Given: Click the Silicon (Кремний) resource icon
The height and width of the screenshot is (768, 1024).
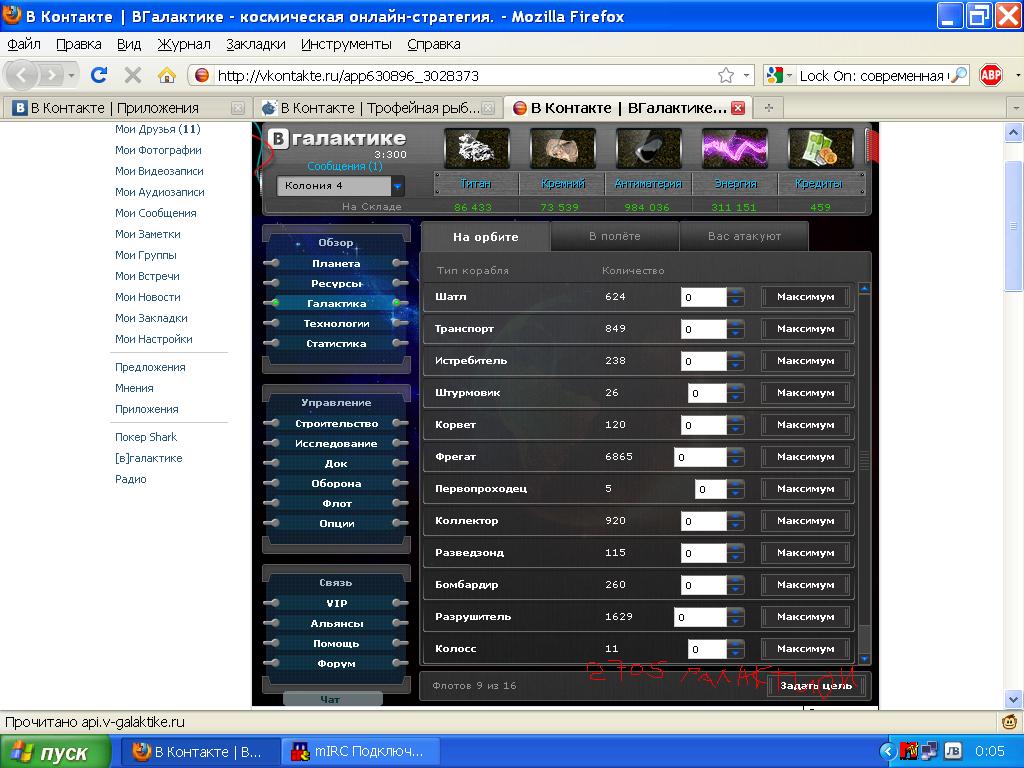Looking at the screenshot, I should coord(563,149).
